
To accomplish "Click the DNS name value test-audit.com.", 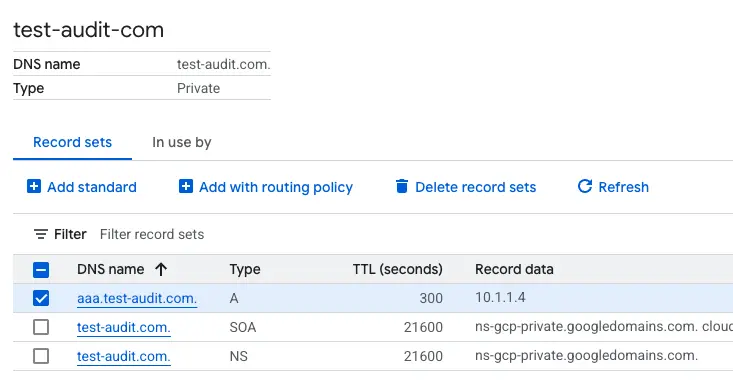I will click(x=223, y=64).
